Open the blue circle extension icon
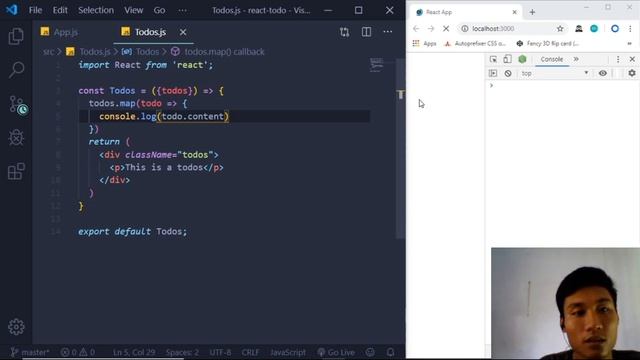Viewport: 640px width, 360px height. coord(615,29)
